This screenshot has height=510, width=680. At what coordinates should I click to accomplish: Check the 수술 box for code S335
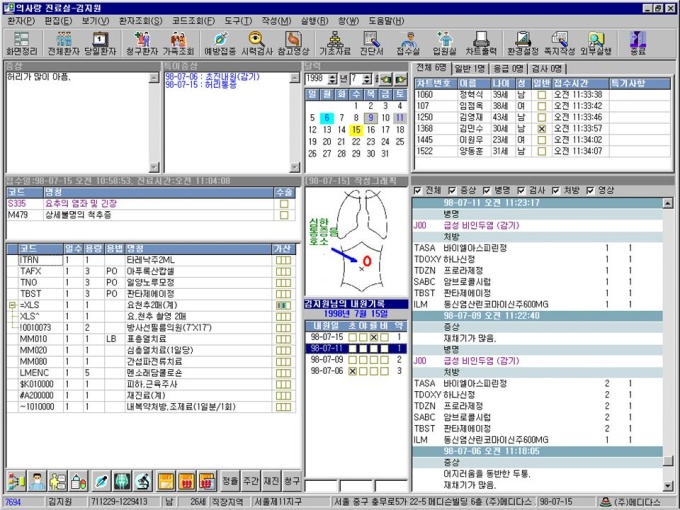click(x=283, y=202)
